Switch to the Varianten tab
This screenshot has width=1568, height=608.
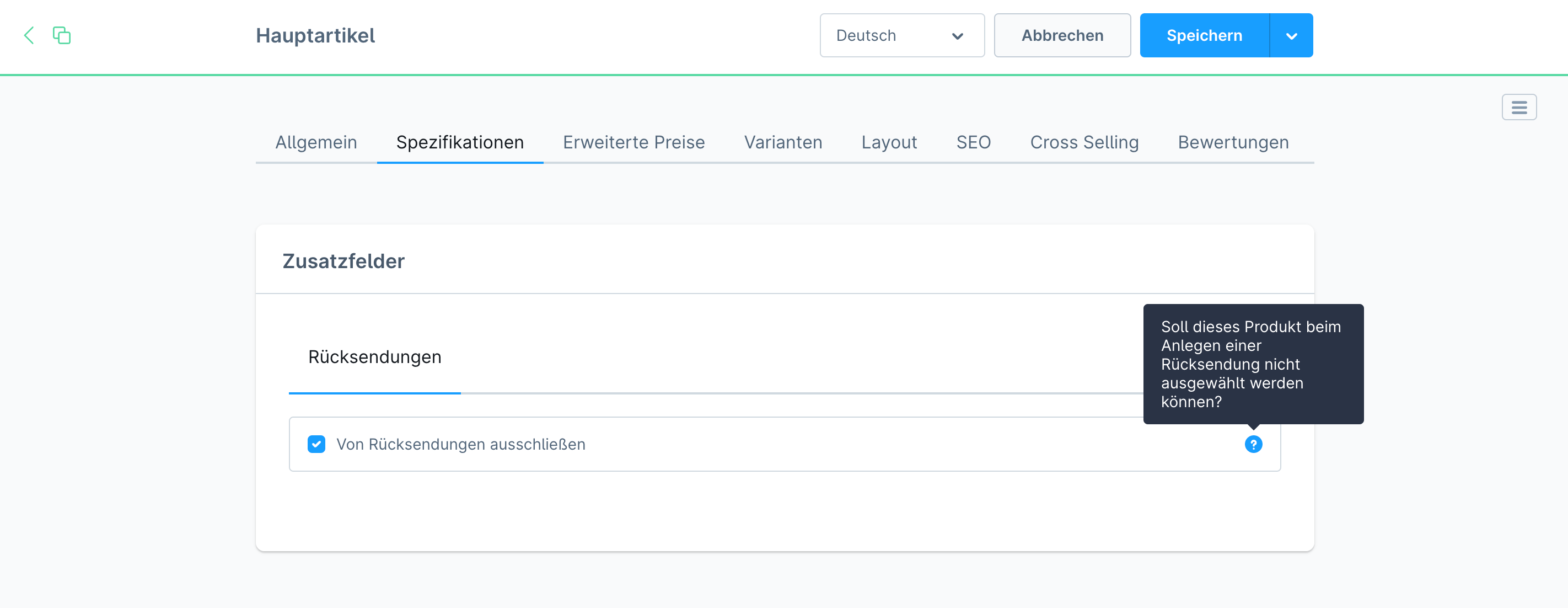(x=783, y=142)
